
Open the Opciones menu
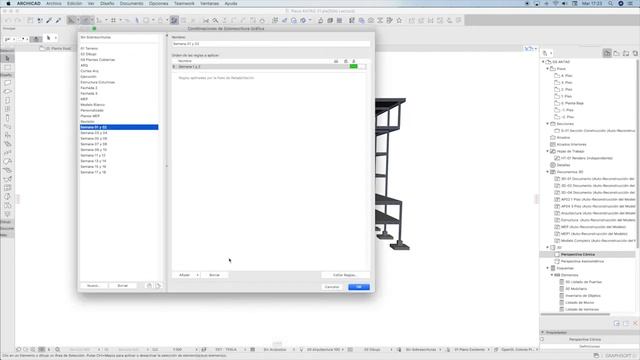click(158, 3)
